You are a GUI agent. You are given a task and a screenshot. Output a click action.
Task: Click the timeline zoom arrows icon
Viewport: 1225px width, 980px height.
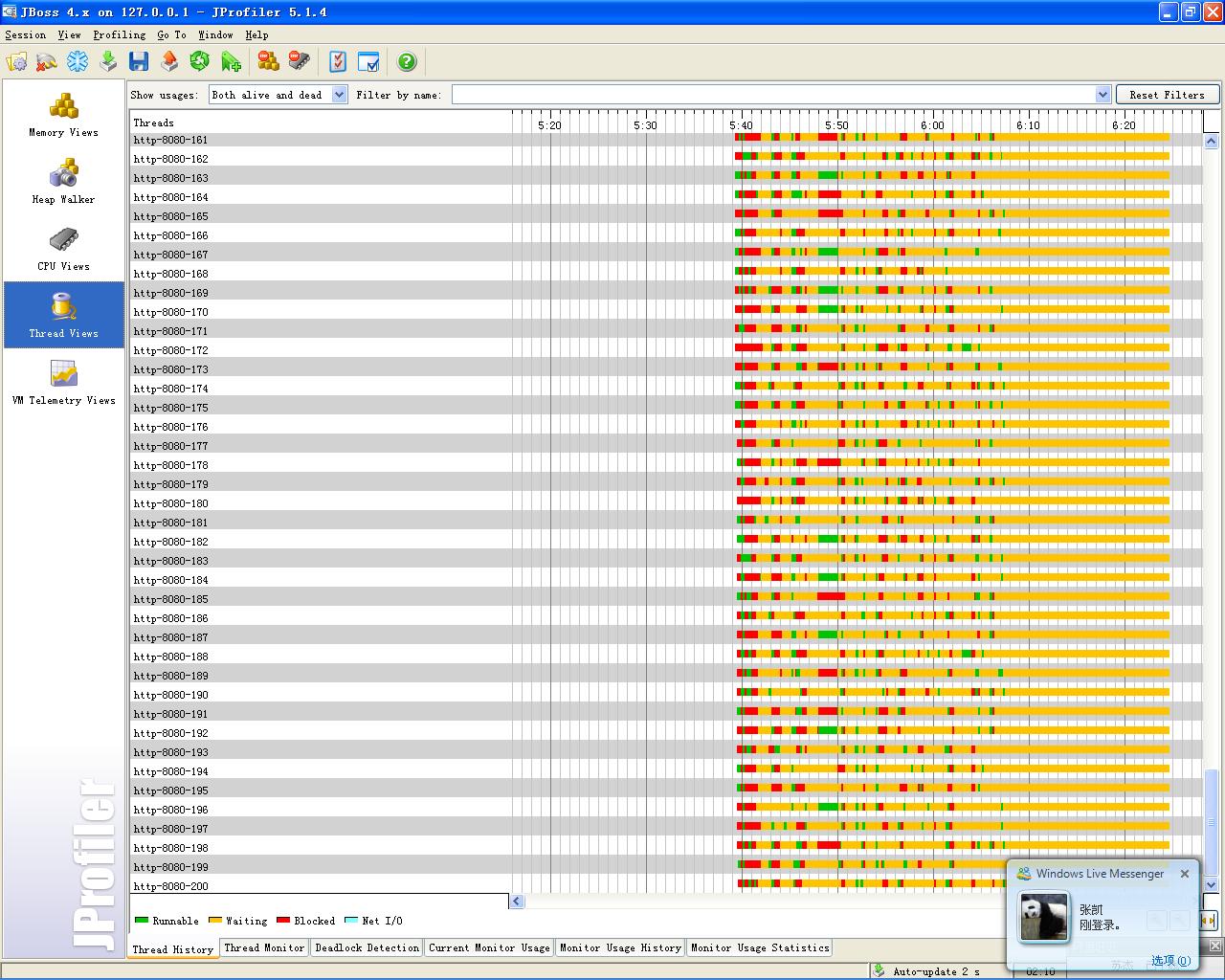pyautogui.click(x=1207, y=921)
